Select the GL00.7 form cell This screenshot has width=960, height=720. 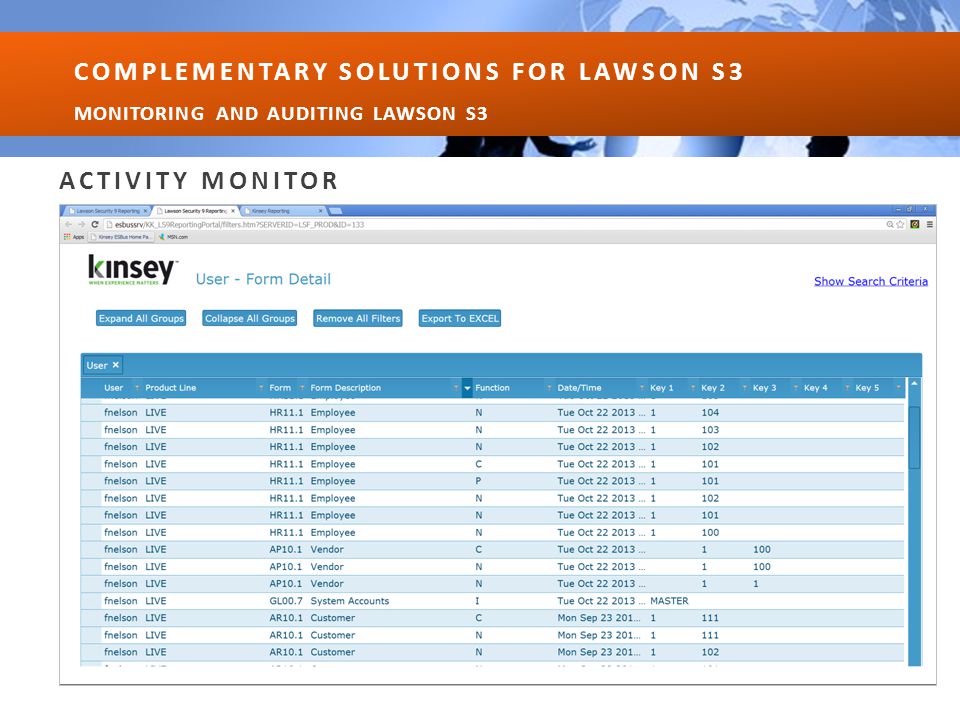coord(286,601)
